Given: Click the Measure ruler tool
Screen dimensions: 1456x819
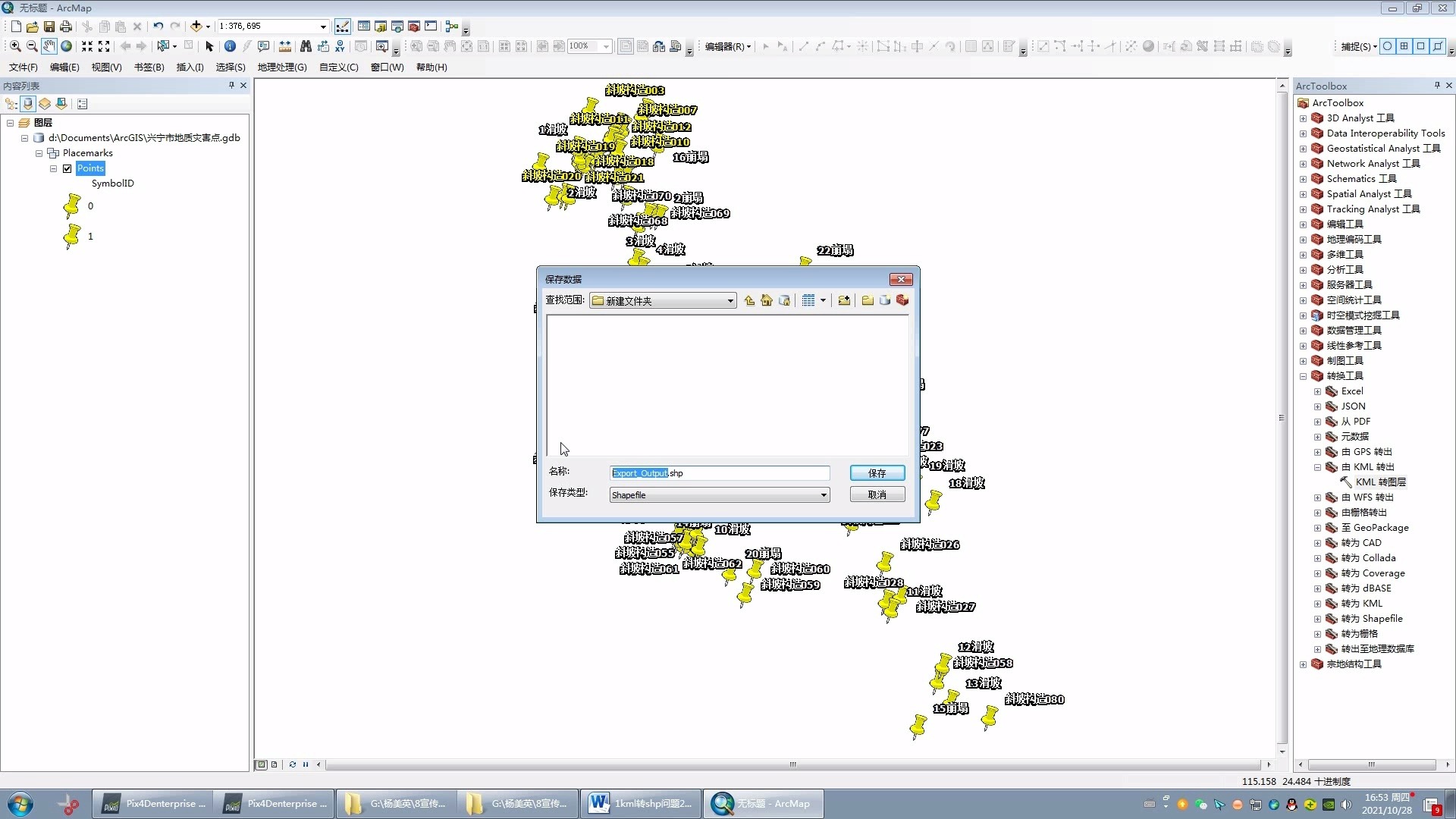Looking at the screenshot, I should coord(285,46).
